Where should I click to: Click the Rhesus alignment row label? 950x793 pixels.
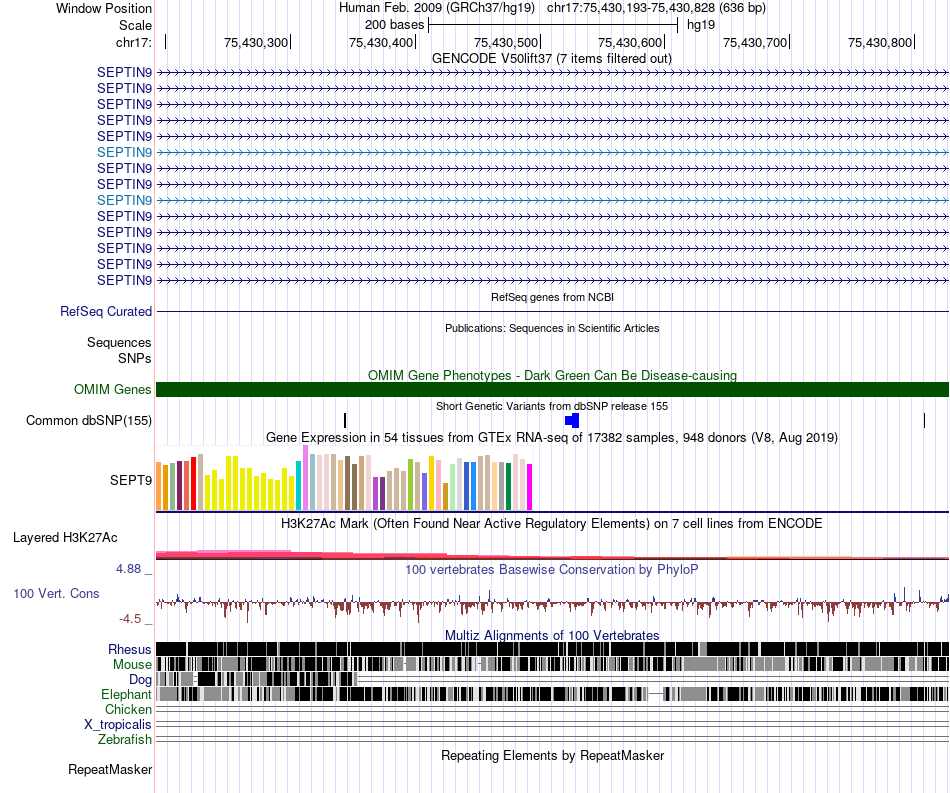tap(130, 649)
